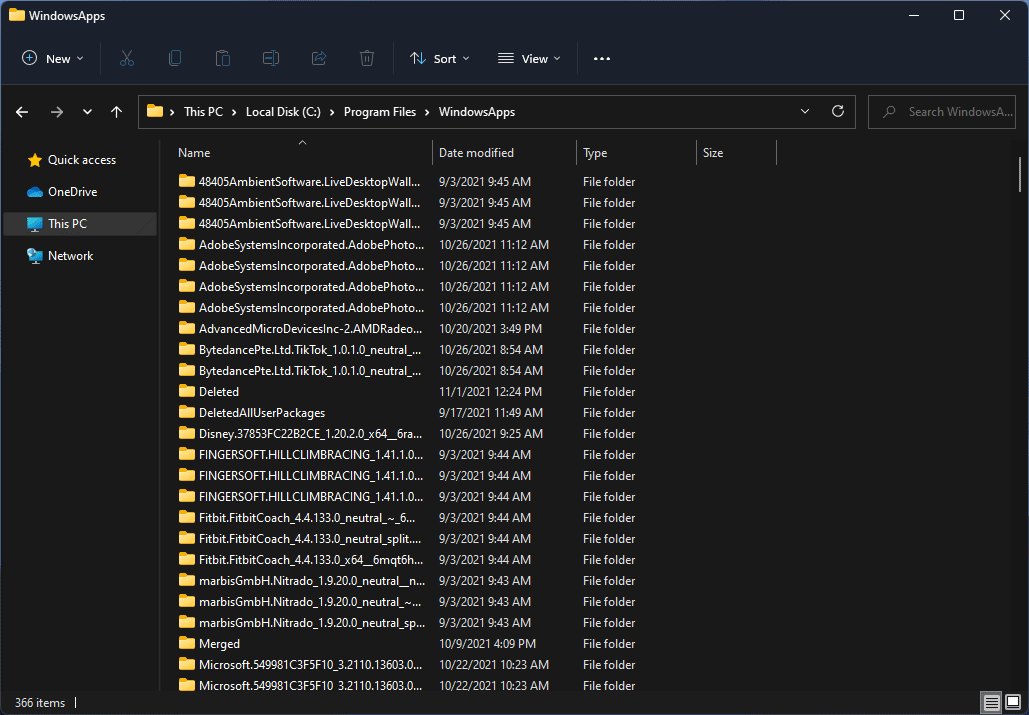
Task: Open Quick access in navigation pane
Action: [x=81, y=160]
